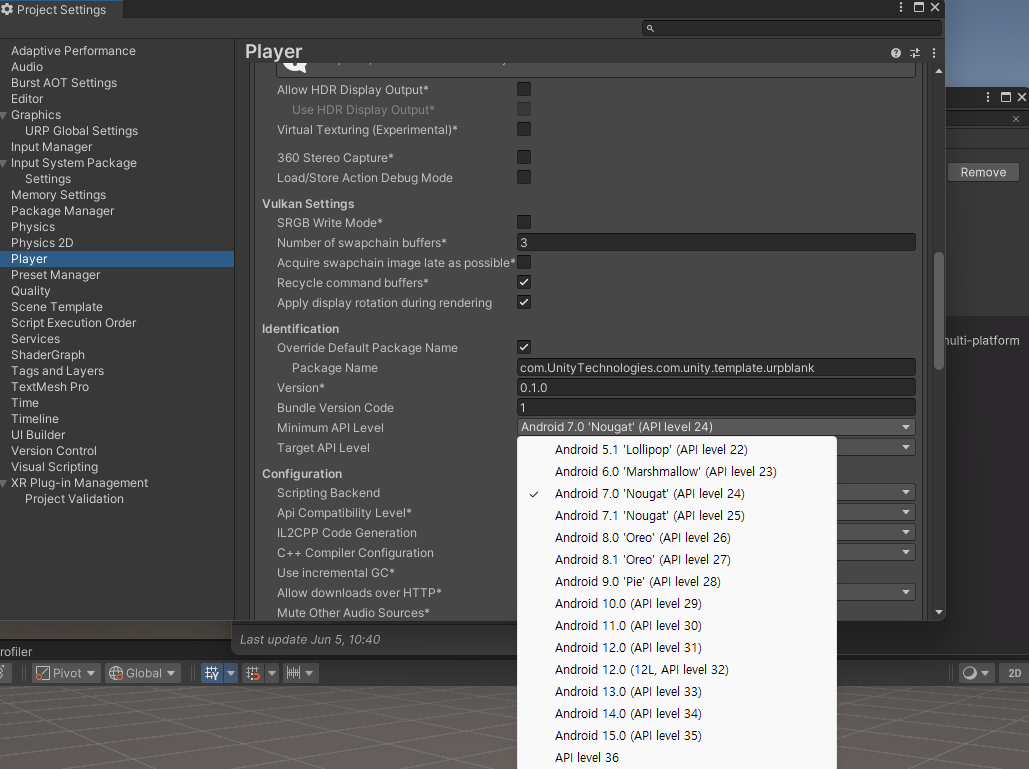
Task: Click the snap increment ruler icon
Action: click(x=293, y=673)
